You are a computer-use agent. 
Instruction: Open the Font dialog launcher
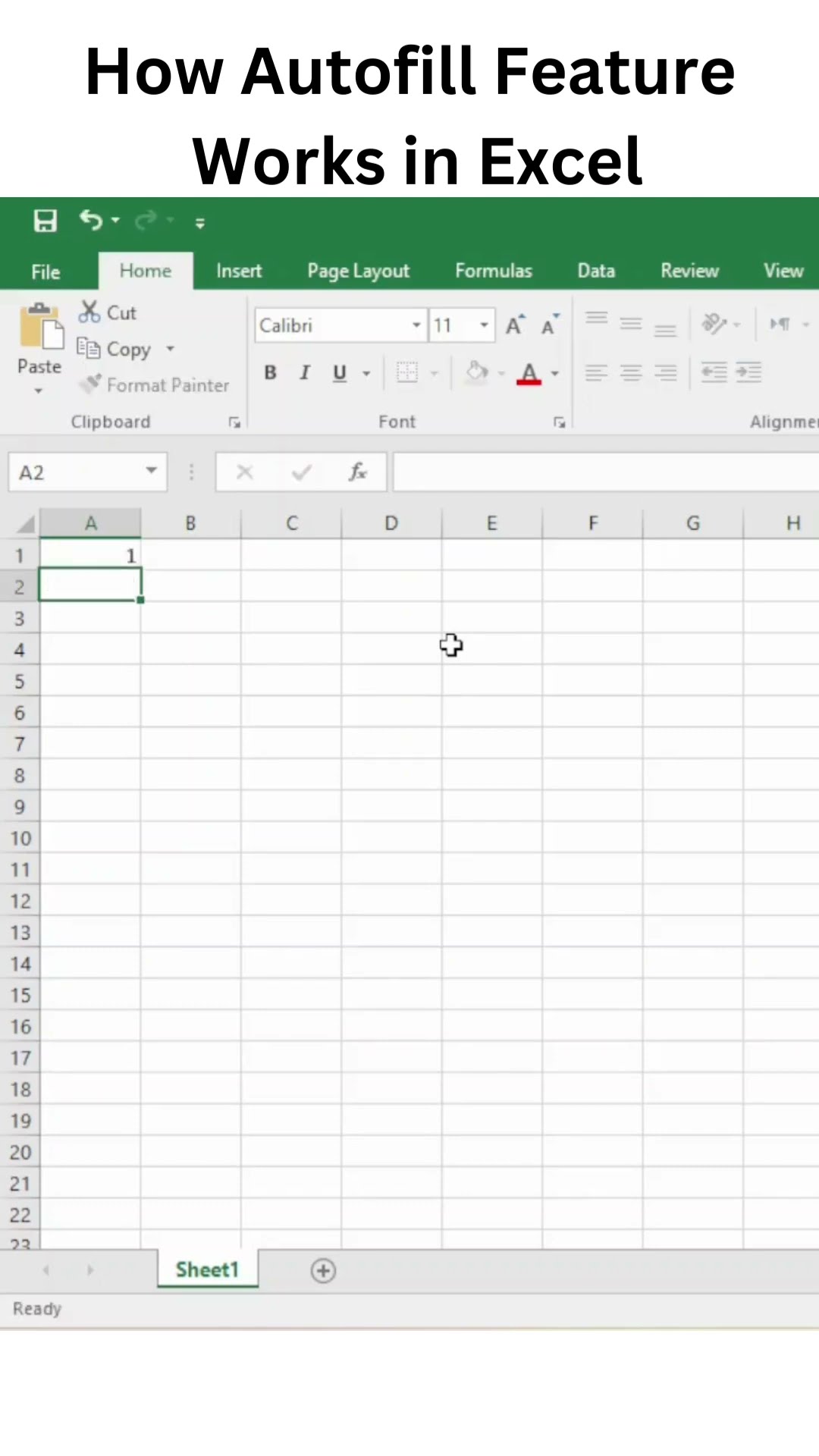tap(560, 423)
